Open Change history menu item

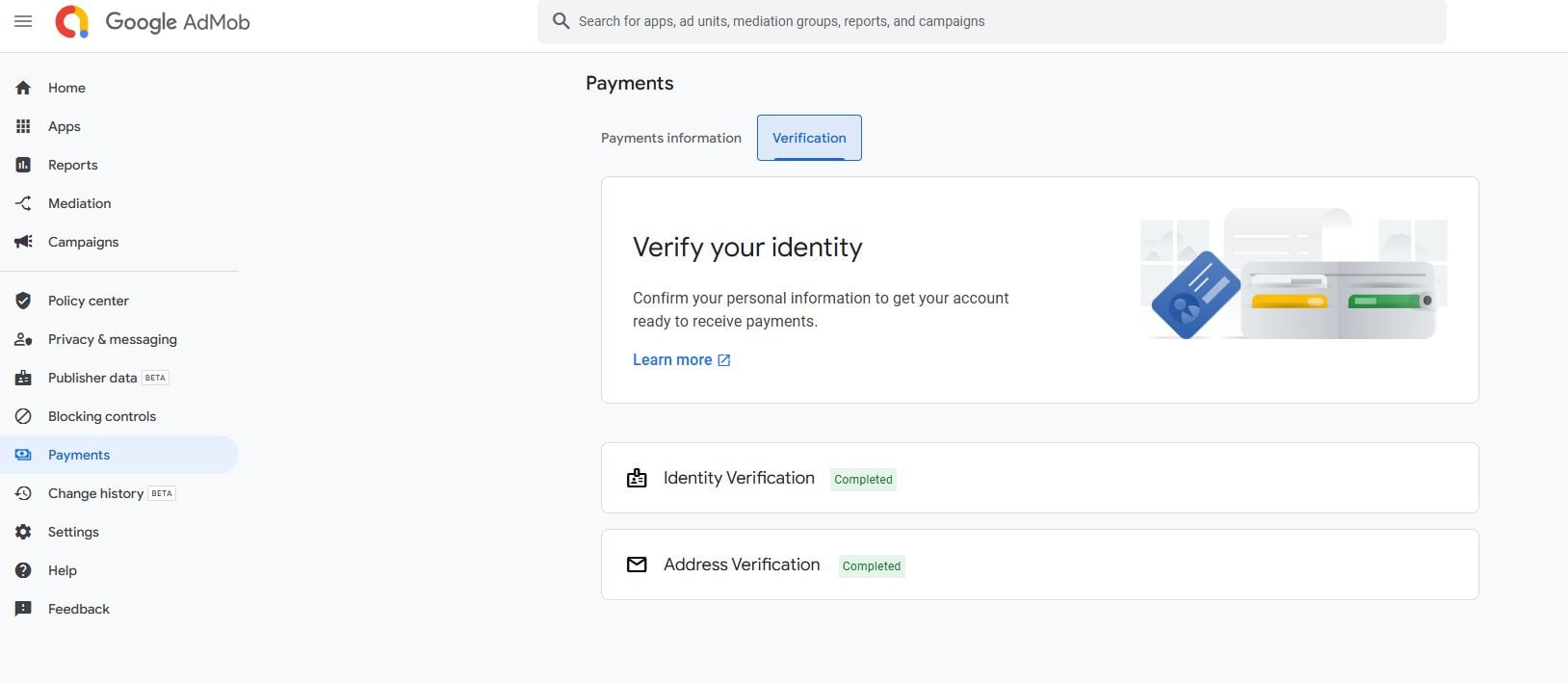pos(119,493)
